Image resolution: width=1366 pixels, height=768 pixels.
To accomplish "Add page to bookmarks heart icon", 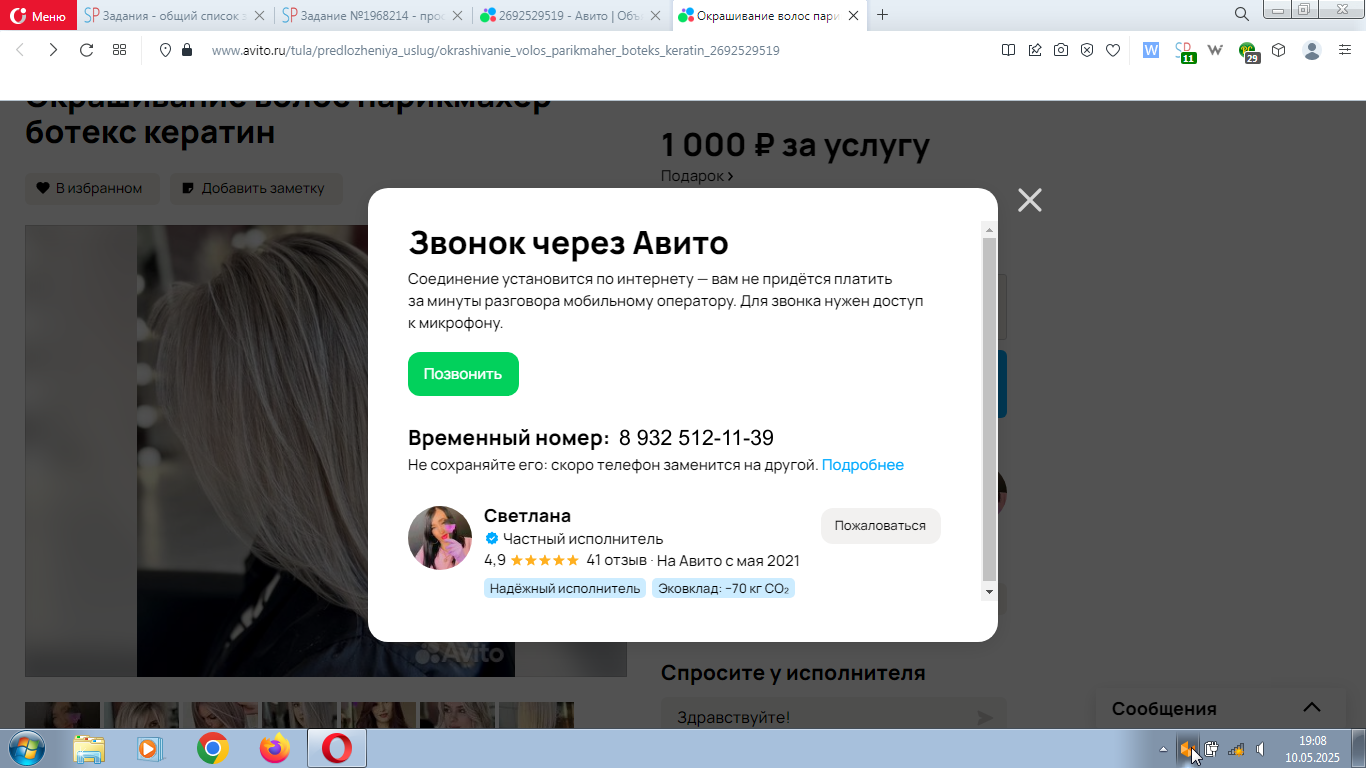I will click(x=1113, y=50).
